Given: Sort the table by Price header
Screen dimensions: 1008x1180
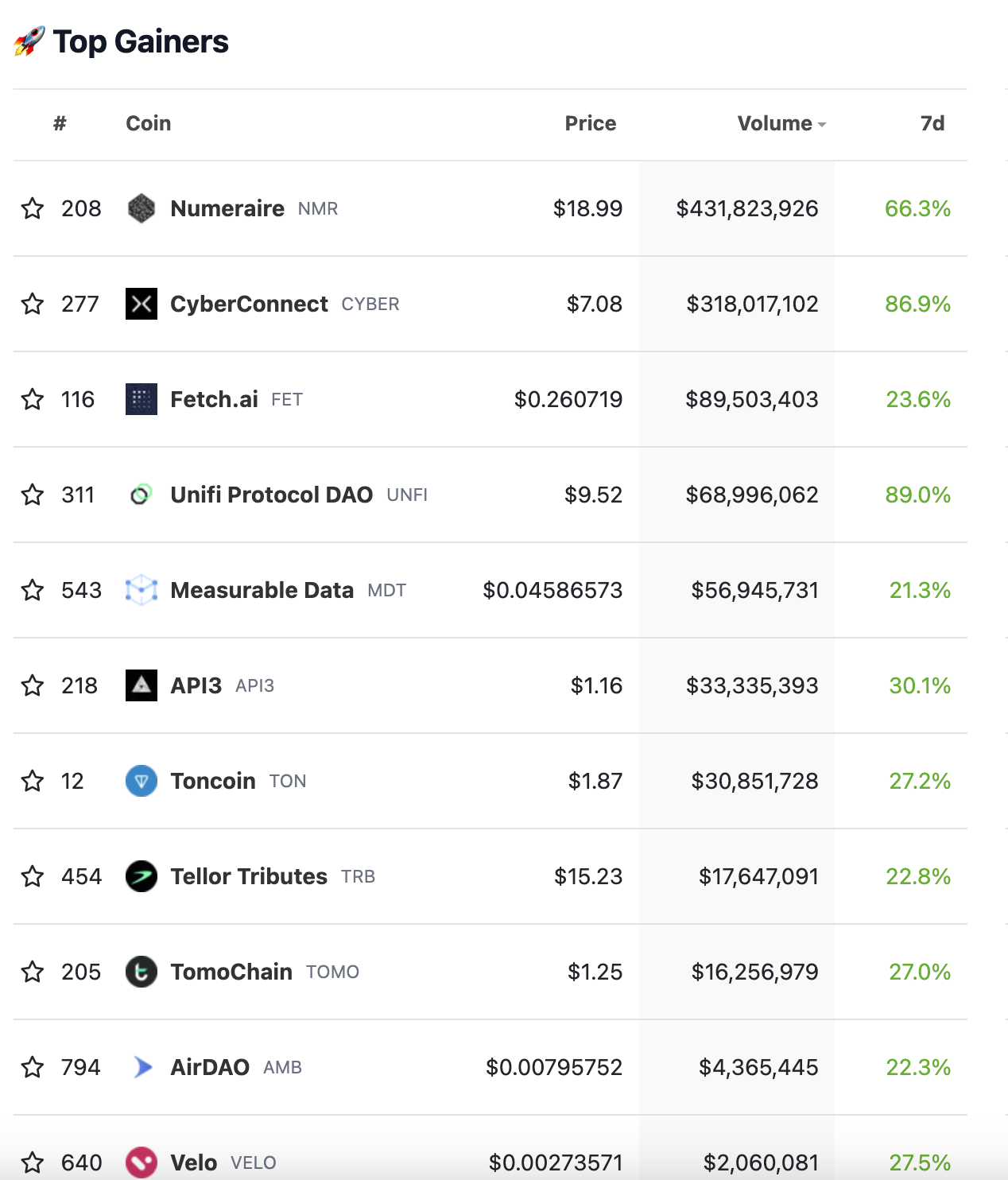Looking at the screenshot, I should 590,123.
